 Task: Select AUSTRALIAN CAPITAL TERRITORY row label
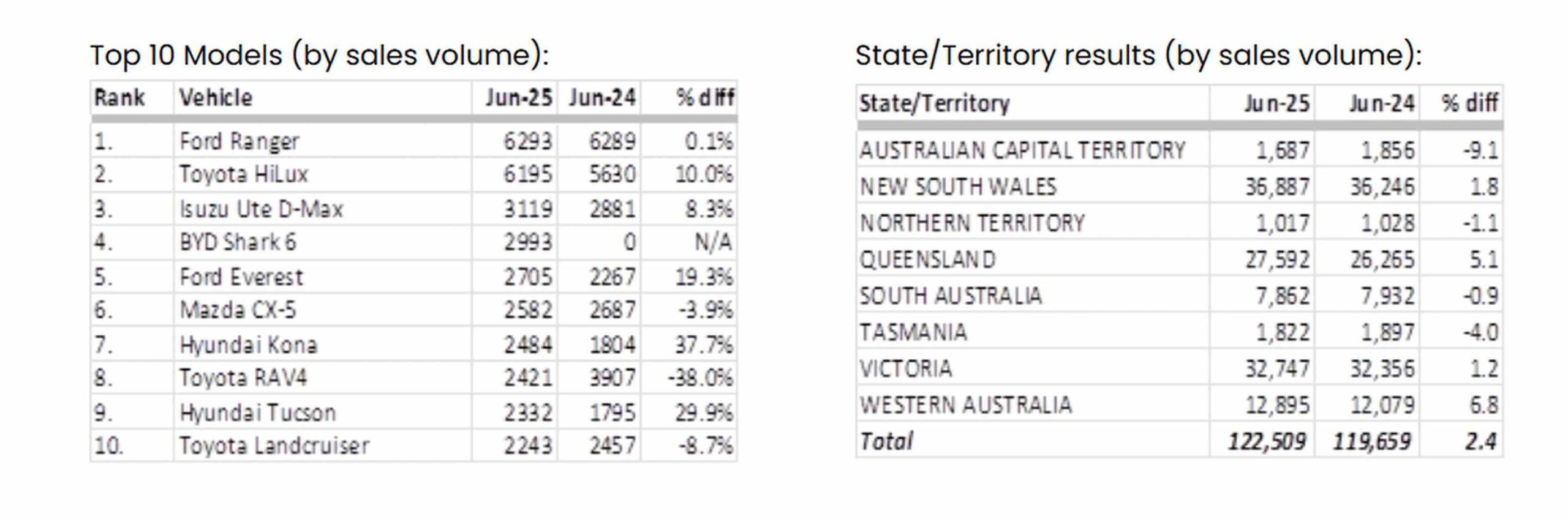1022,150
